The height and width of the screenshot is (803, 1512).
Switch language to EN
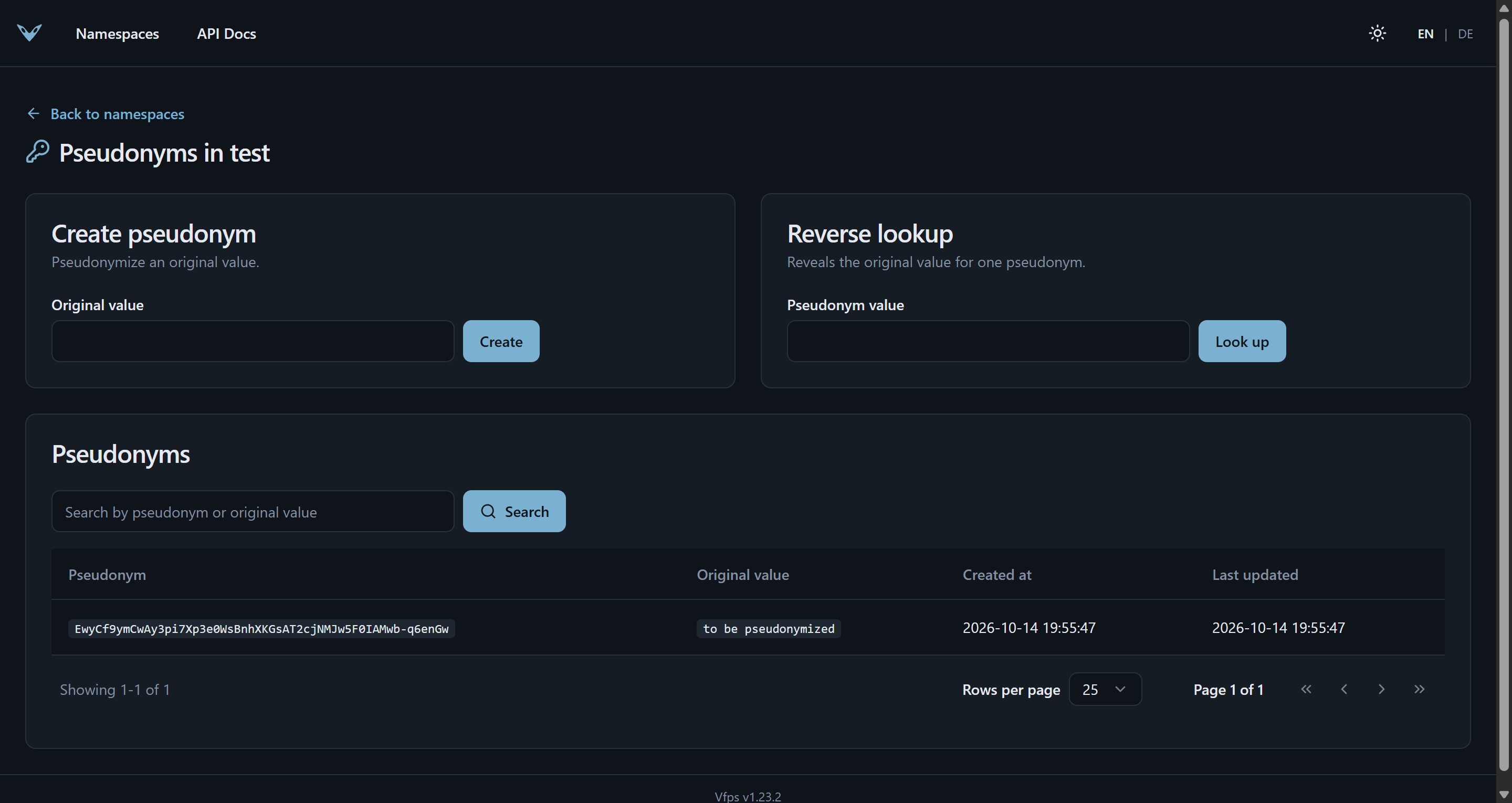pyautogui.click(x=1425, y=34)
